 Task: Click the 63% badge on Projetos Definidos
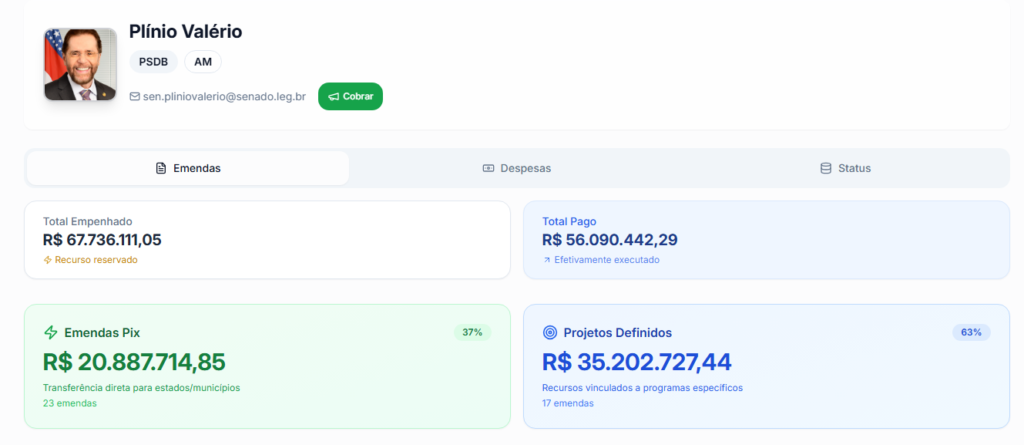click(x=971, y=332)
